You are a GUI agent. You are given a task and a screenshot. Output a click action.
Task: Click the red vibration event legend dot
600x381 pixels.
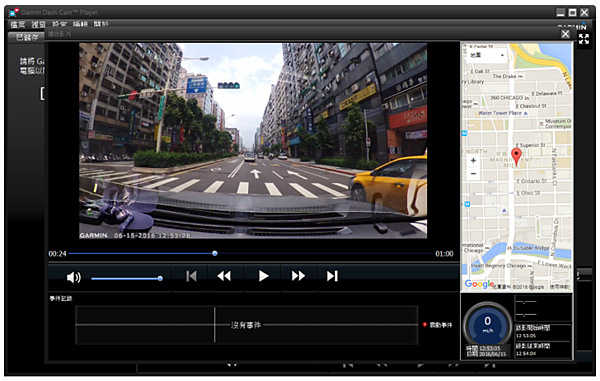[x=424, y=325]
